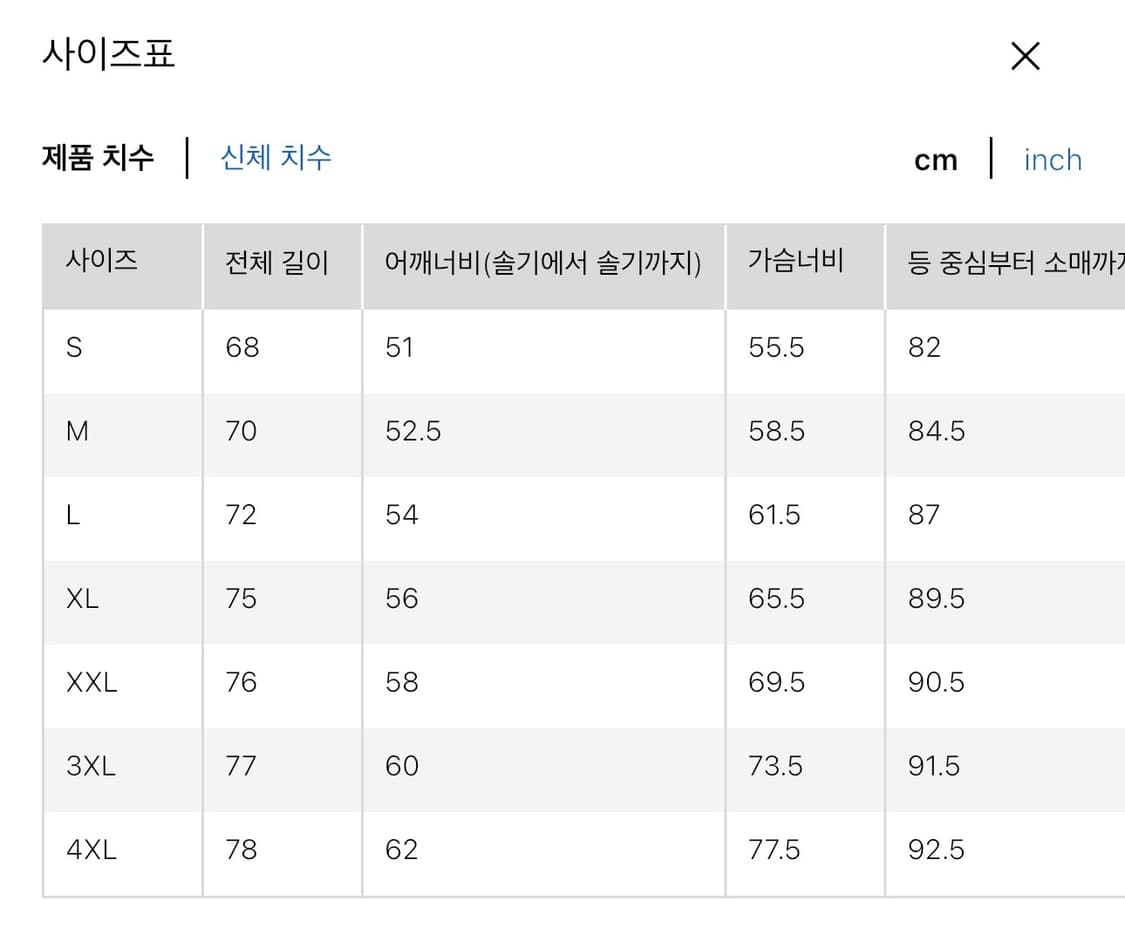
Task: Click the L size label
Action: 73,515
